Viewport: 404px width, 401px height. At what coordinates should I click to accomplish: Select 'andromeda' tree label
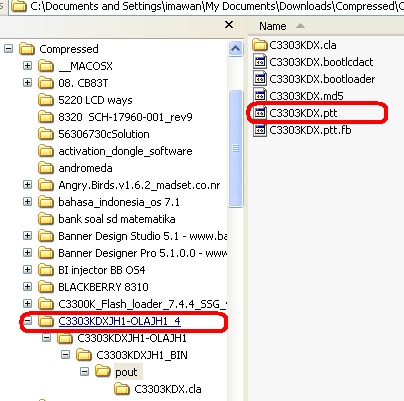[x=85, y=168]
